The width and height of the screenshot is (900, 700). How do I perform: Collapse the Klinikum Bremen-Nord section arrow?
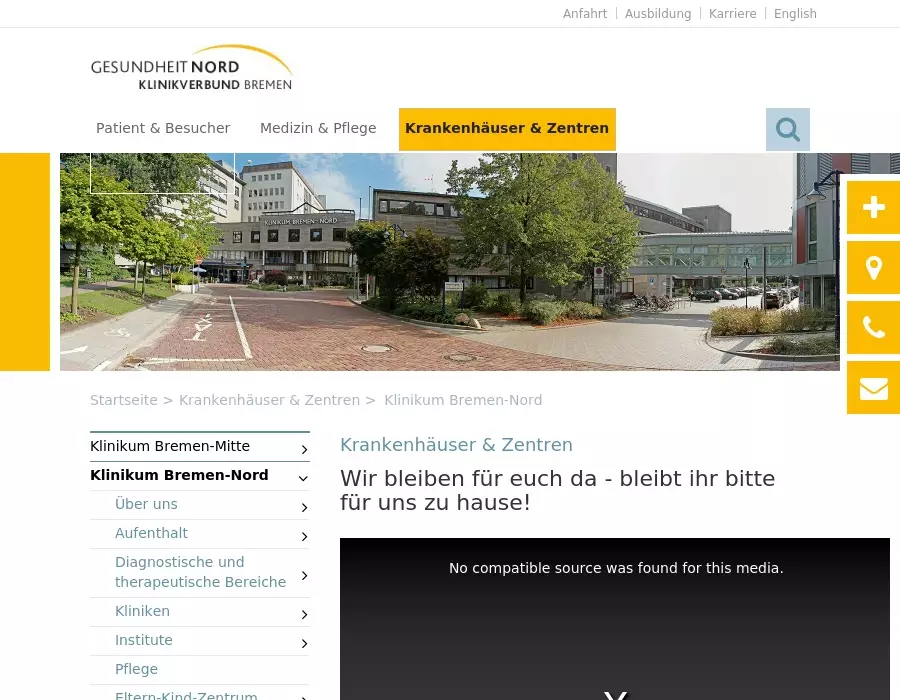(x=304, y=478)
